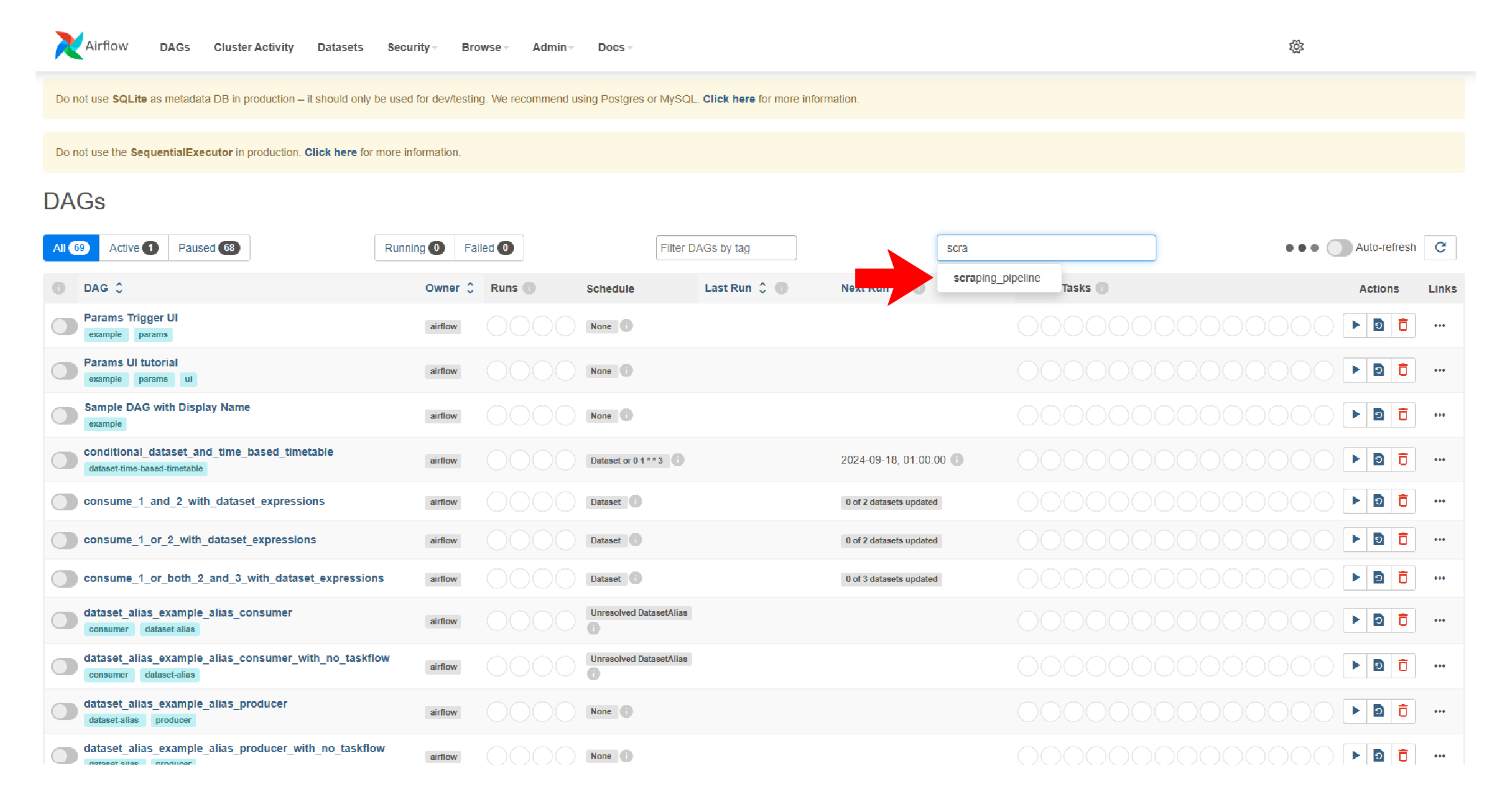The image size is (1512, 797).
Task: Click the delete icon for consume_1_and_2_with_dataset_expressions
Action: tap(1403, 501)
